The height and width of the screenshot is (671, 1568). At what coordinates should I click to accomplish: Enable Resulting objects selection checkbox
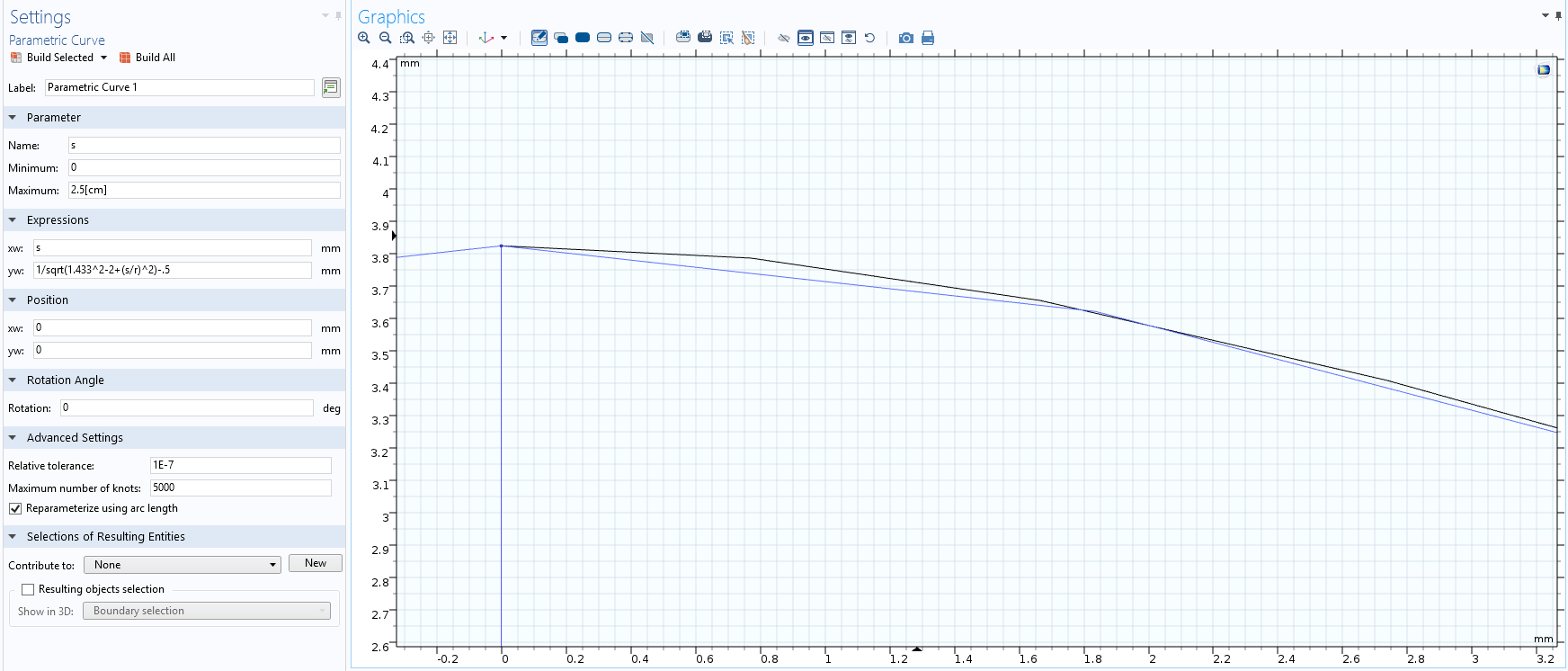pyautogui.click(x=28, y=590)
